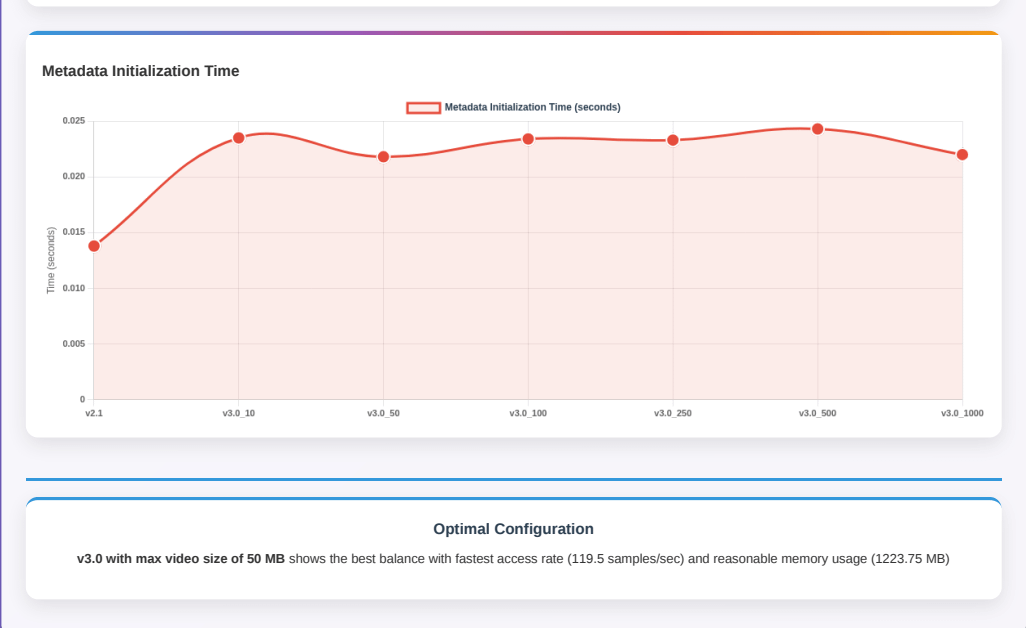The image size is (1026, 628).
Task: Toggle the Metadata Initialization Time legend label
Action: [532, 107]
